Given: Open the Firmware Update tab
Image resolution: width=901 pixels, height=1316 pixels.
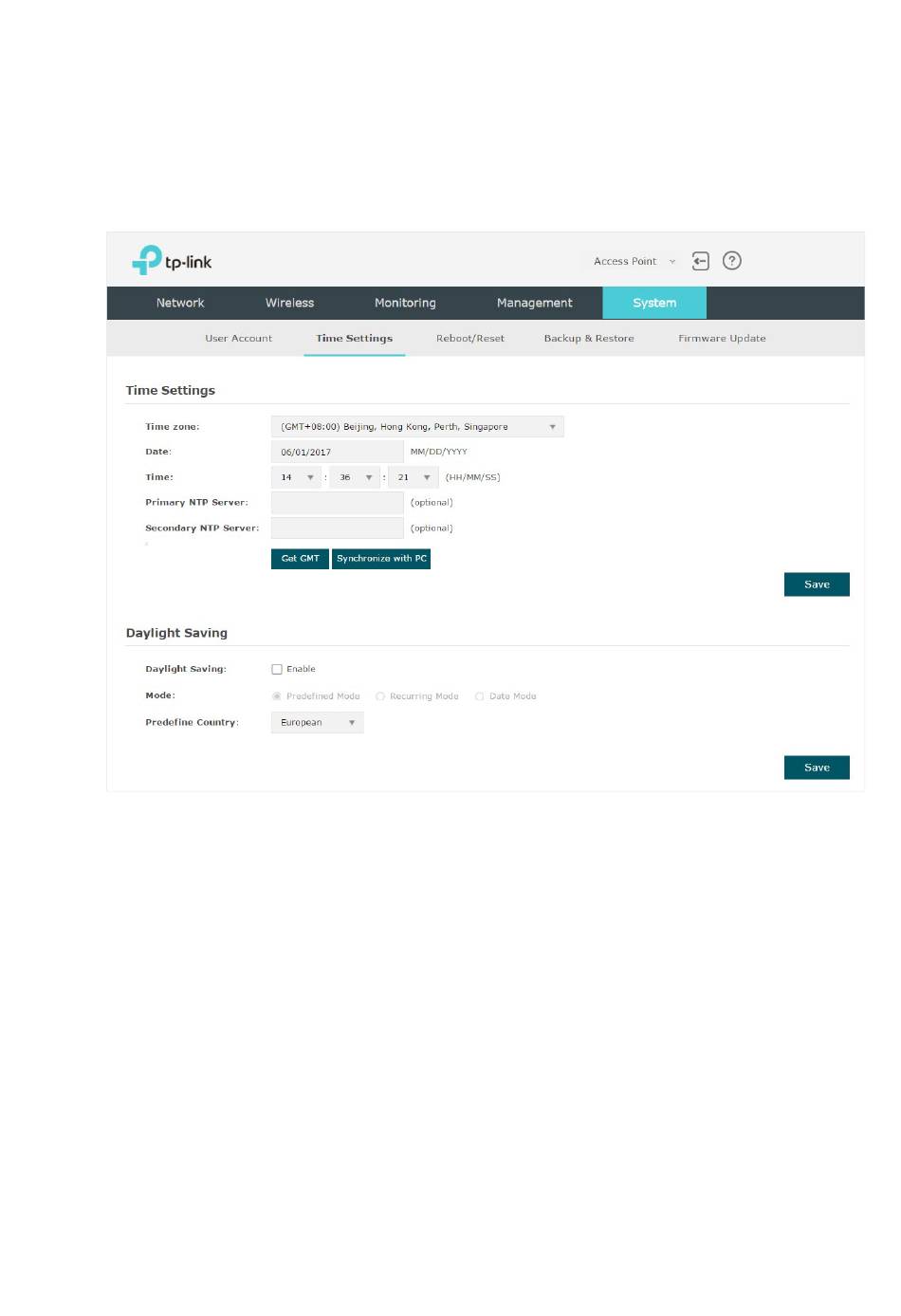Looking at the screenshot, I should tap(722, 339).
